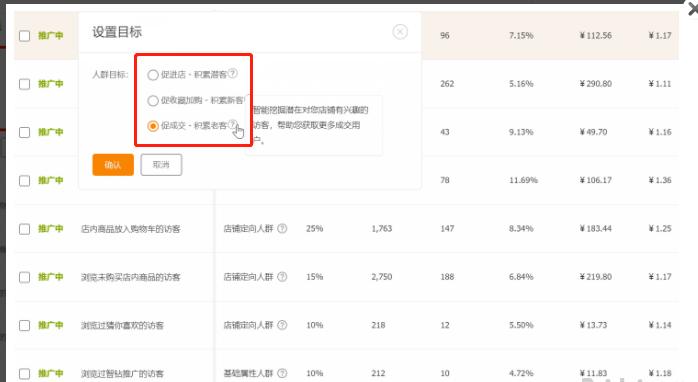Tick the checkbox in the ¥106.17 row
Image resolution: width=698 pixels, height=382 pixels.
pos(24,180)
